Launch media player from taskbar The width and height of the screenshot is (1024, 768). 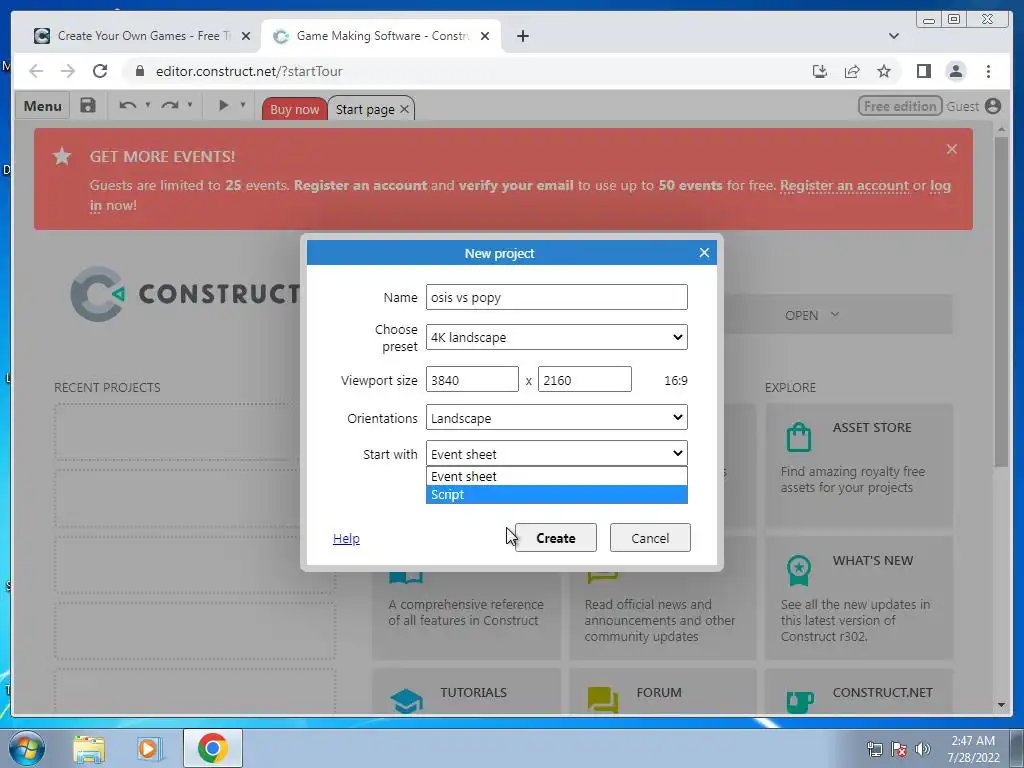(x=149, y=748)
